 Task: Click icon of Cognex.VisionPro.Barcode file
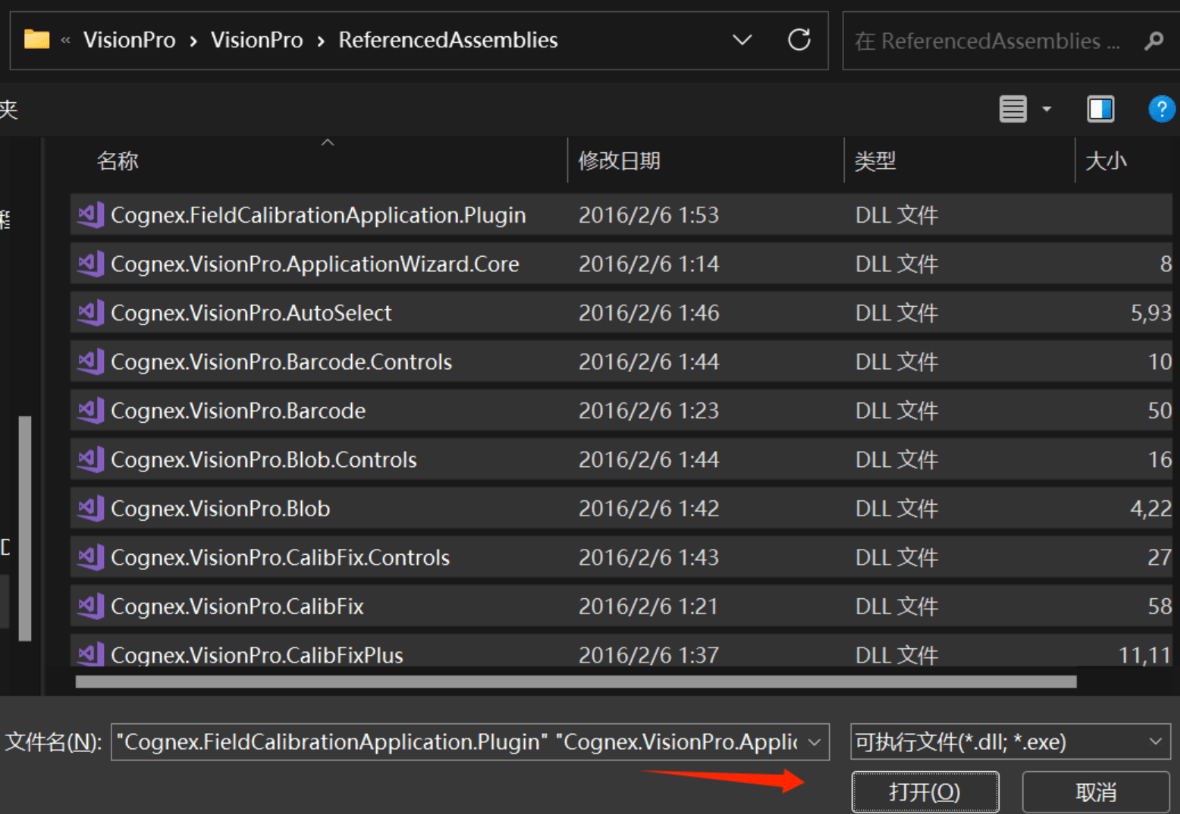click(90, 411)
